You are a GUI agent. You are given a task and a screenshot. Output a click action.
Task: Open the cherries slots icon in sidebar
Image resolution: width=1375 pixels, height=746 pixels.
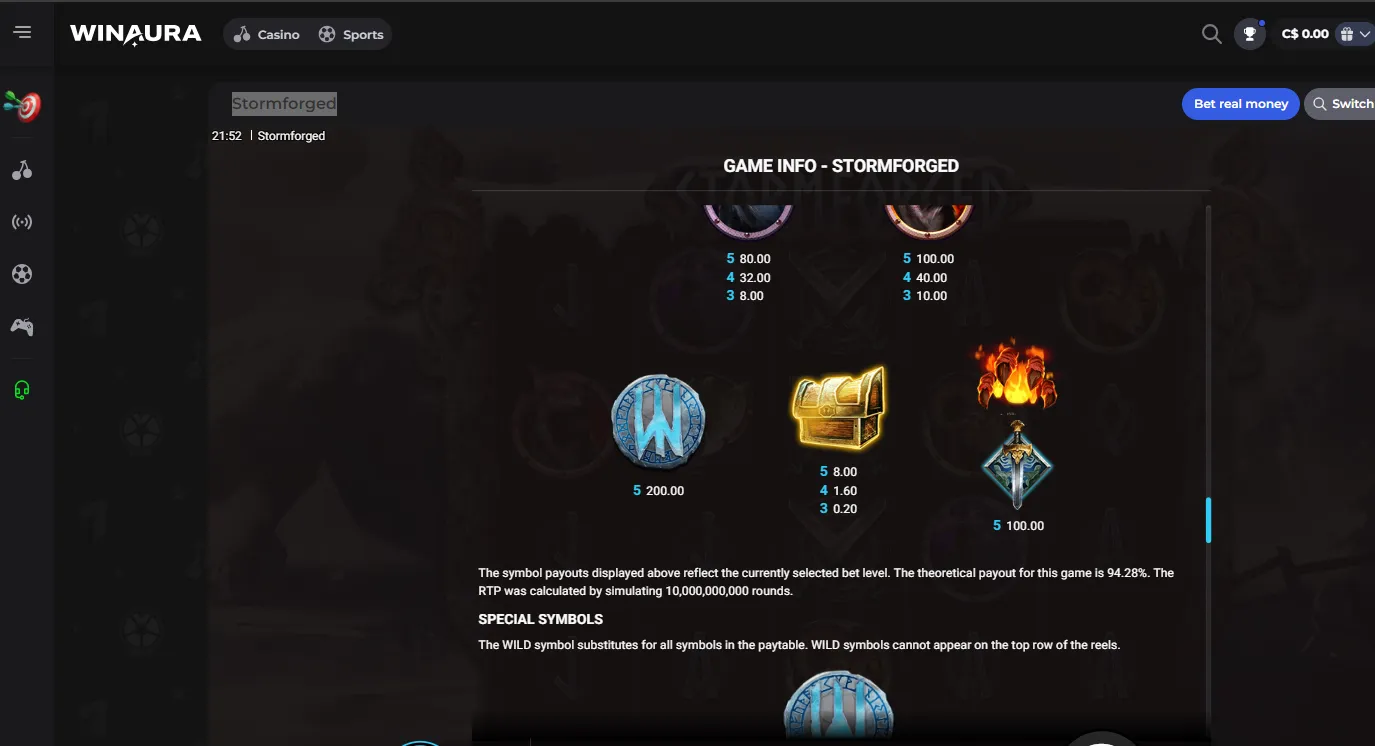(x=22, y=170)
